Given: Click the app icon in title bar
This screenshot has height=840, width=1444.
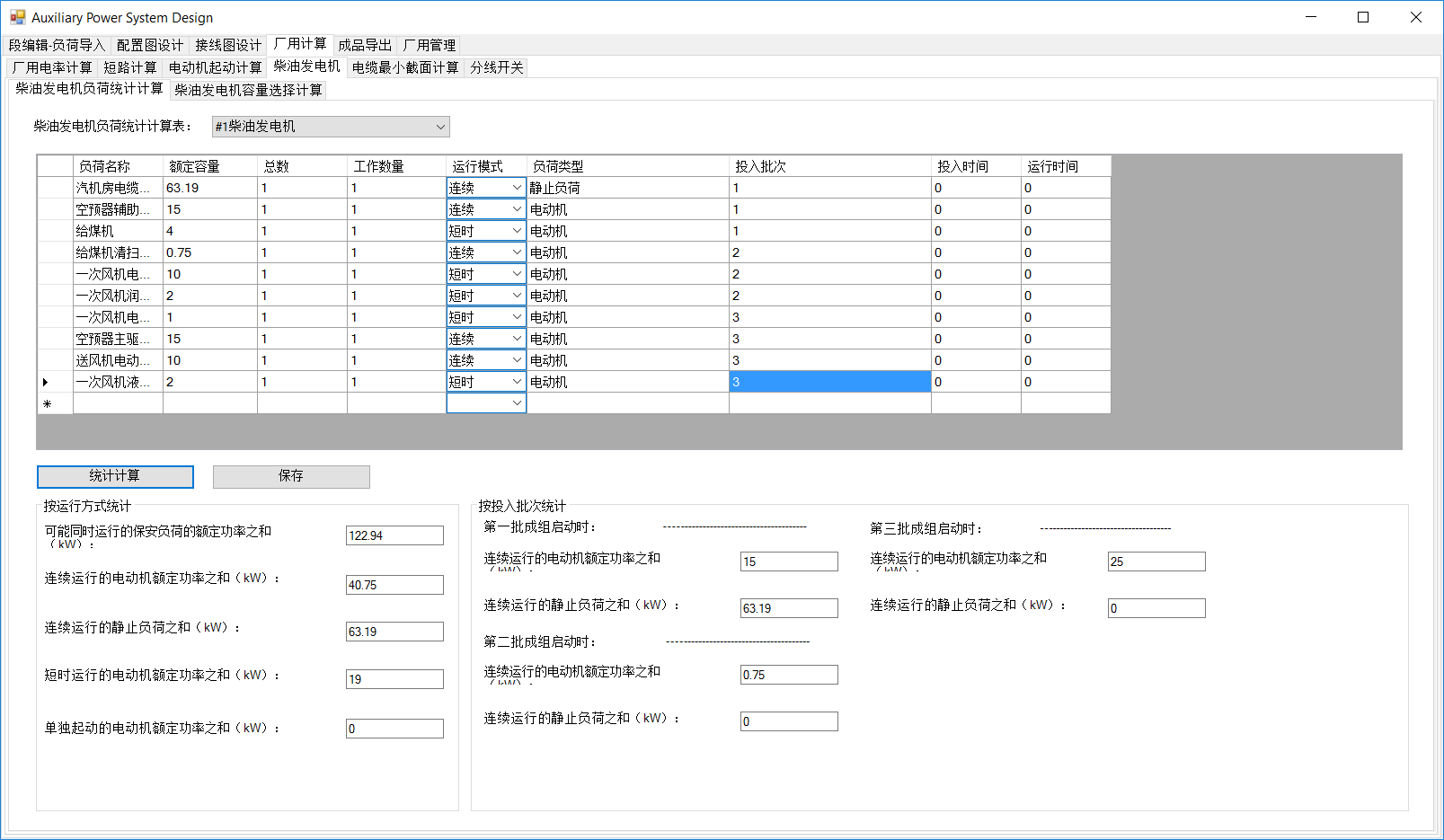Looking at the screenshot, I should (17, 17).
